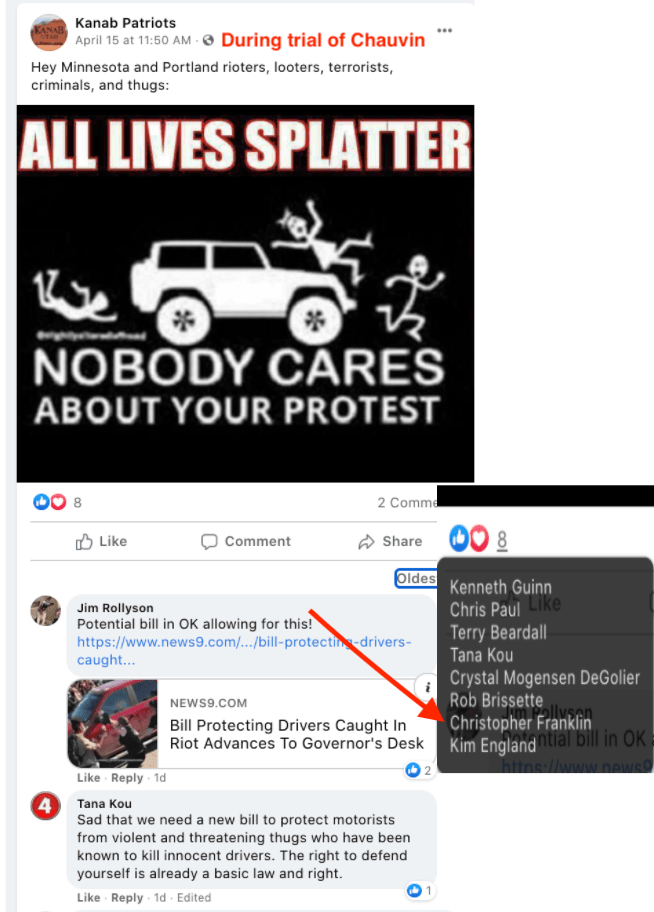Open the All Lives Splatter post image
Screen dimensions: 654x912
click(246, 294)
